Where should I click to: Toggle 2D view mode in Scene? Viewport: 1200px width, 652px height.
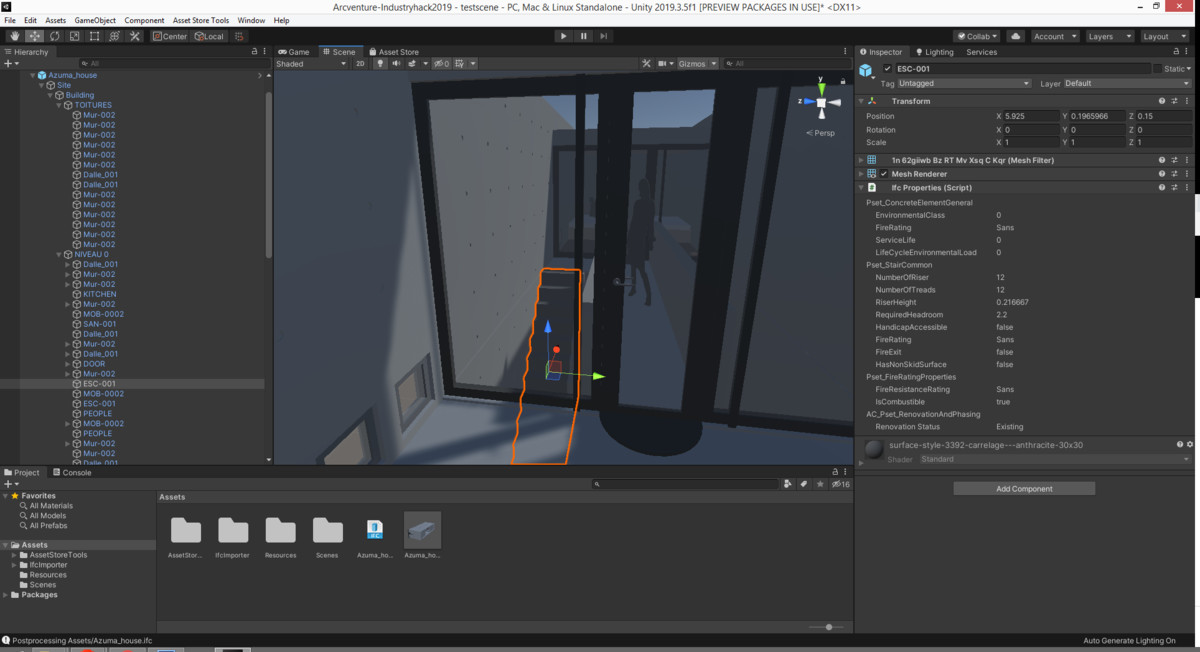click(361, 64)
